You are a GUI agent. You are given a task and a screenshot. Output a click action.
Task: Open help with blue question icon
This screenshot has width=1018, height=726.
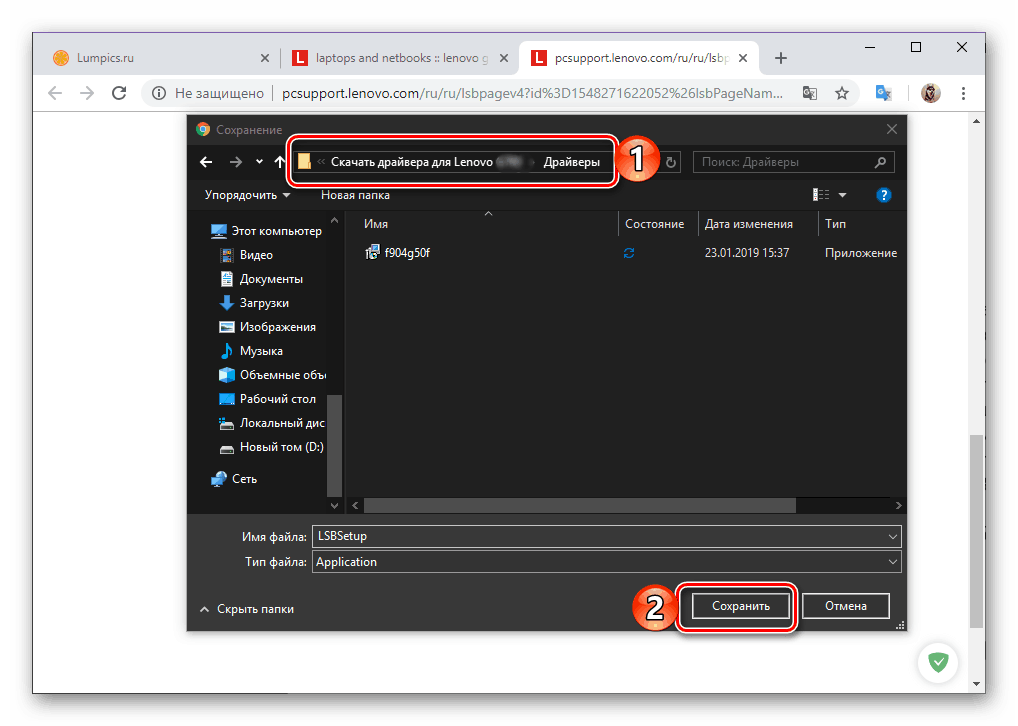[883, 195]
